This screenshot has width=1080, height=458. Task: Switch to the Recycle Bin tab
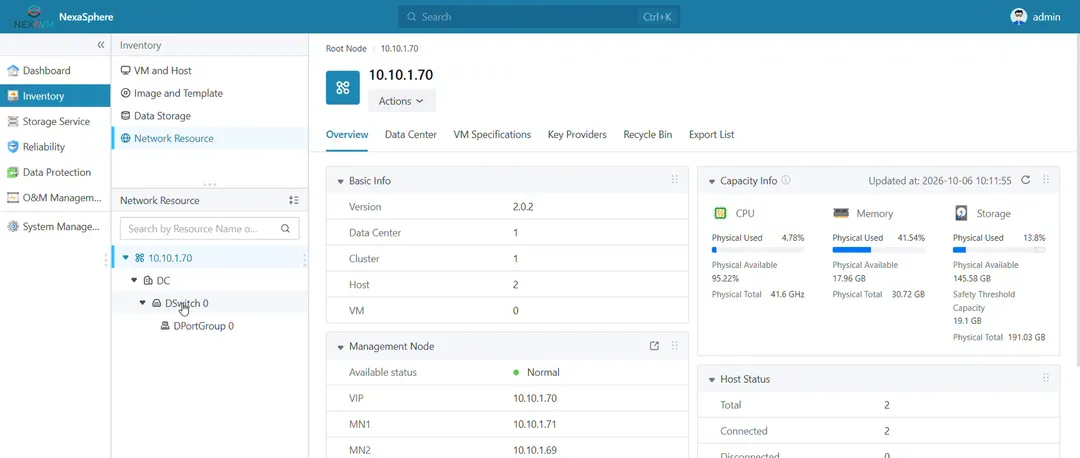point(647,135)
